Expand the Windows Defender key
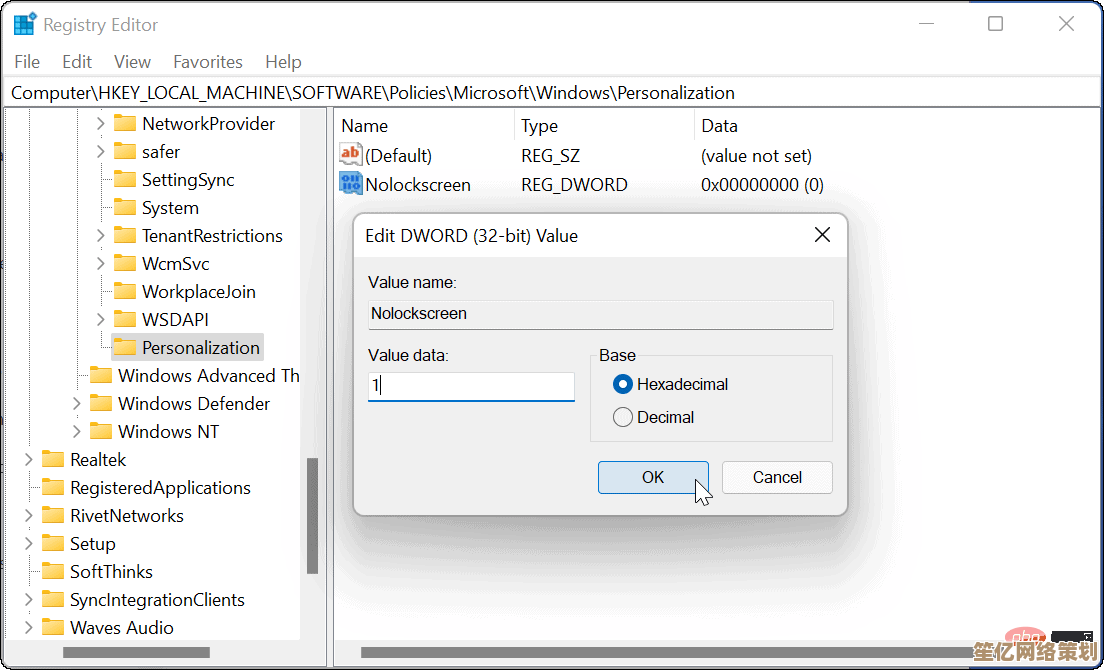Viewport: 1104px width, 670px height. [x=77, y=403]
